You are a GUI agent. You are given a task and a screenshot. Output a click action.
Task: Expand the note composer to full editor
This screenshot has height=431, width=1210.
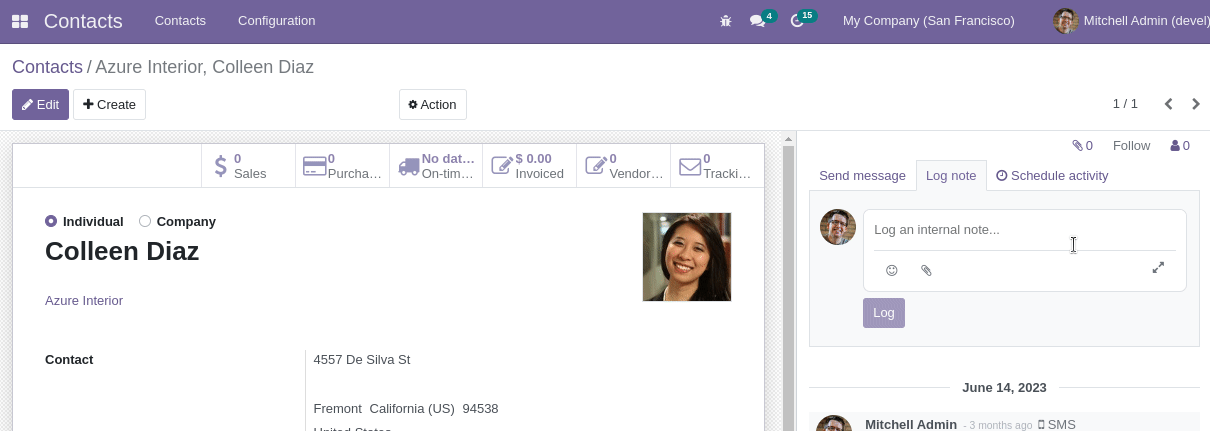(x=1158, y=268)
